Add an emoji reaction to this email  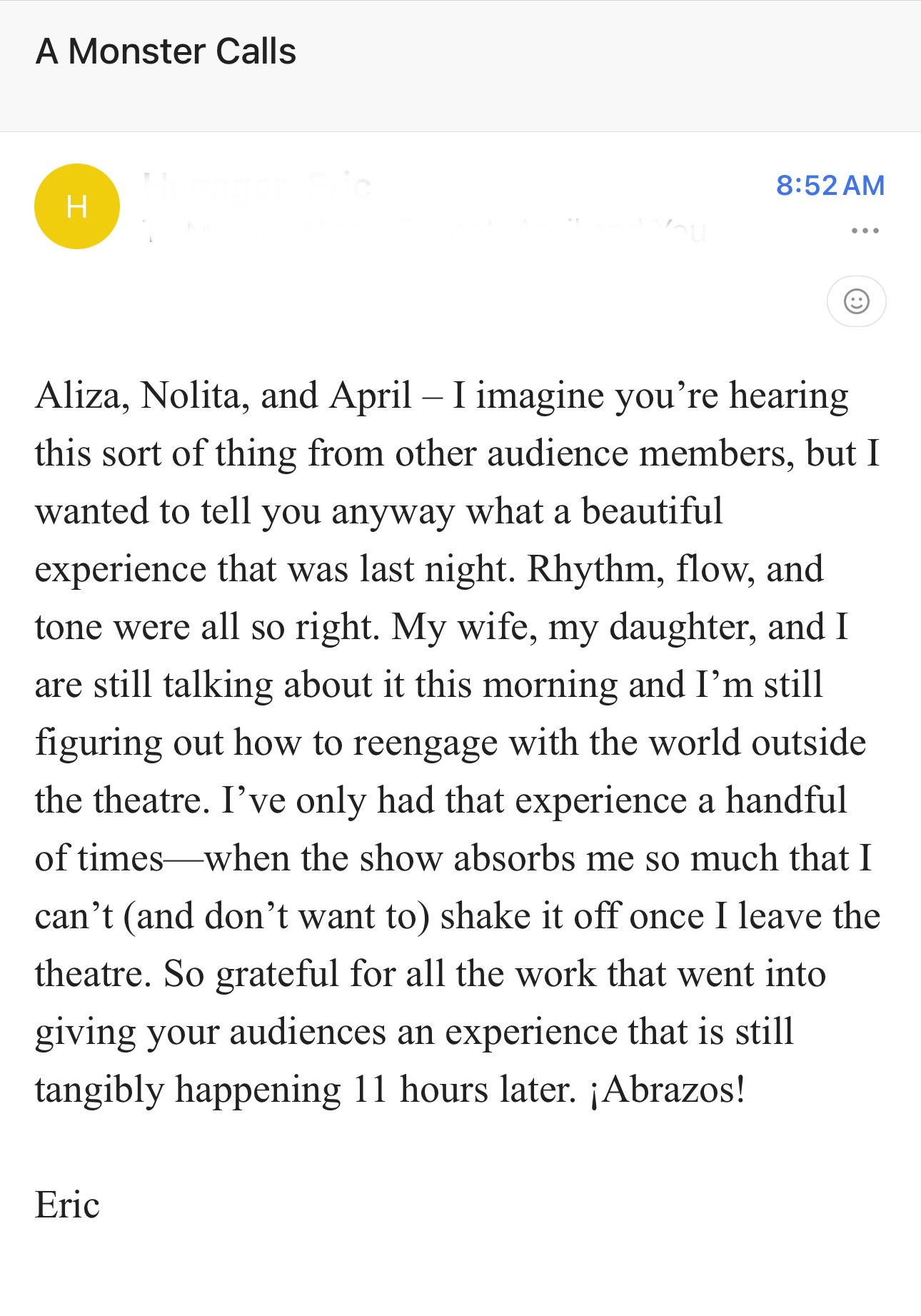coord(856,301)
